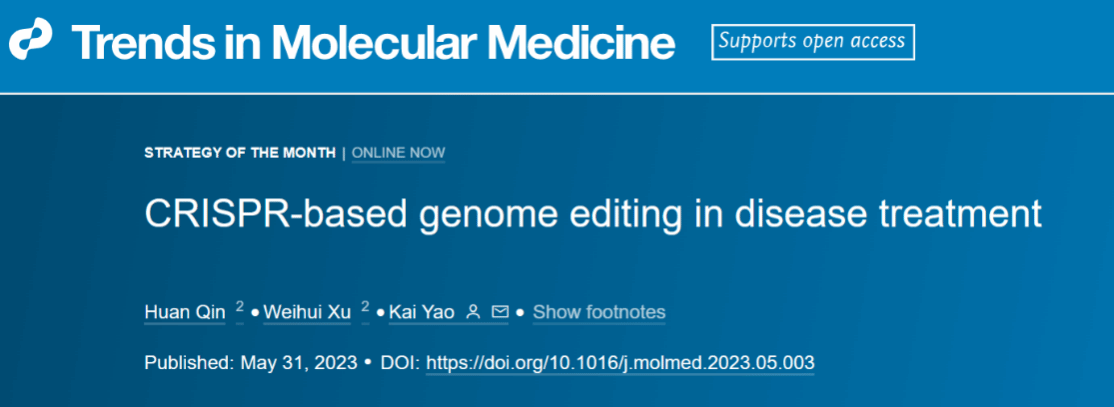The height and width of the screenshot is (407, 1114).
Task: Expand Show footnotes
Action: 599,312
